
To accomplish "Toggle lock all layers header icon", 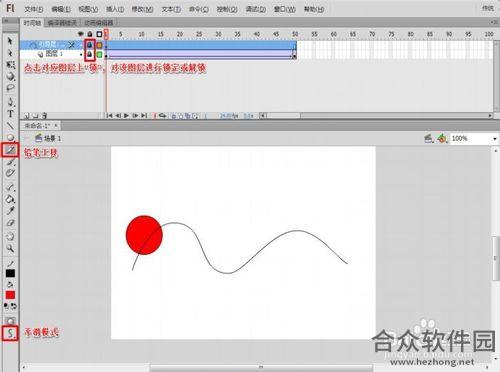I will point(90,34).
